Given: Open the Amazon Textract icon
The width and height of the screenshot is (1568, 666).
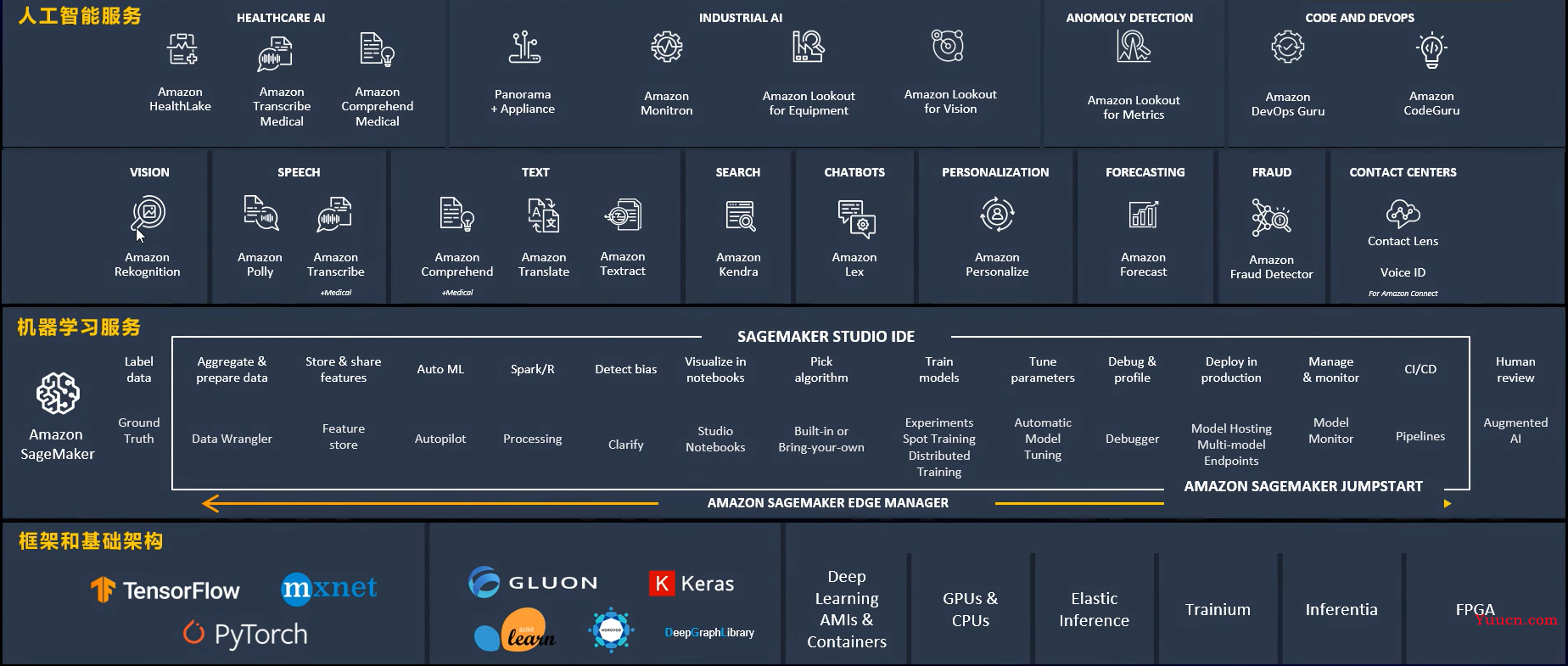Looking at the screenshot, I should coord(624,215).
